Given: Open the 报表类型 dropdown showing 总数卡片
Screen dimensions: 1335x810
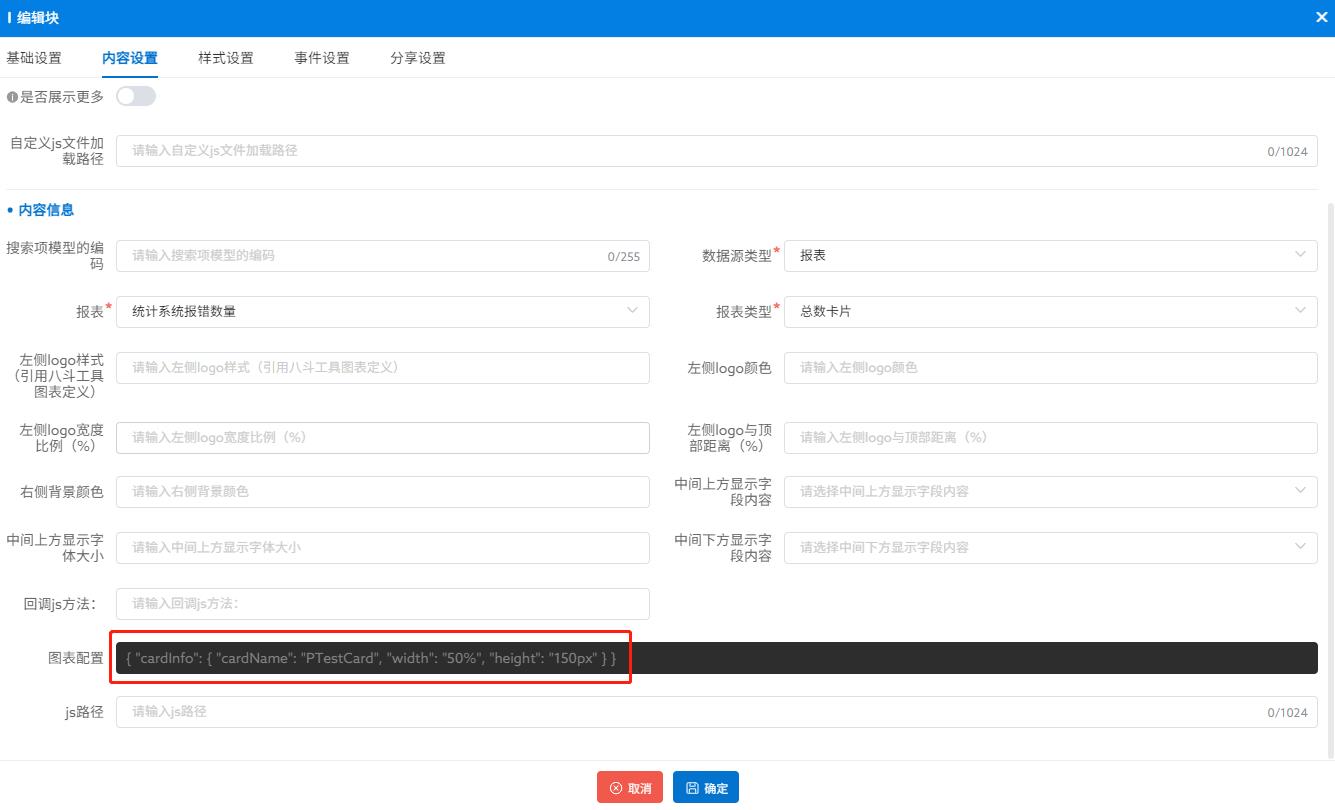Looking at the screenshot, I should pyautogui.click(x=1051, y=311).
